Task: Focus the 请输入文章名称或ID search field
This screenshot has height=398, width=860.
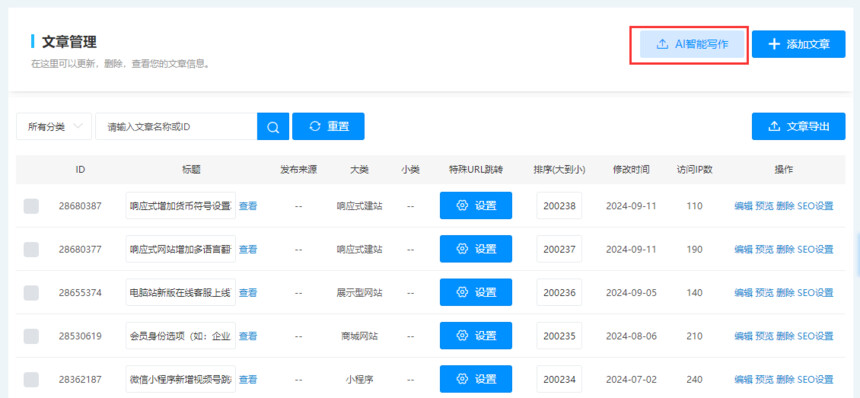Action: pyautogui.click(x=176, y=127)
